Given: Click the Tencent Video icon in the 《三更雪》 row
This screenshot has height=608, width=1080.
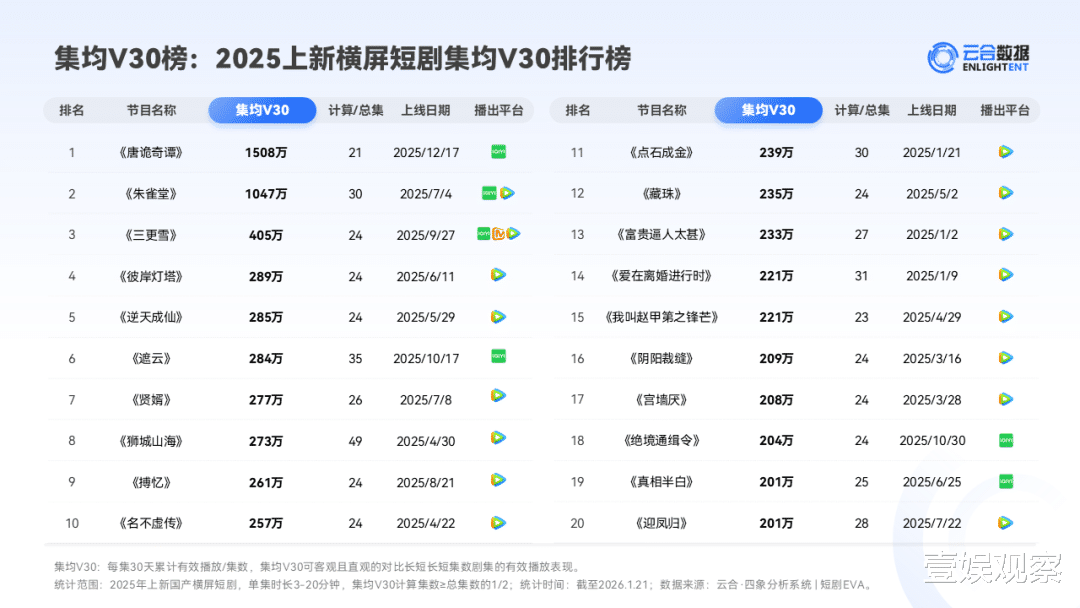Looking at the screenshot, I should coord(513,234).
